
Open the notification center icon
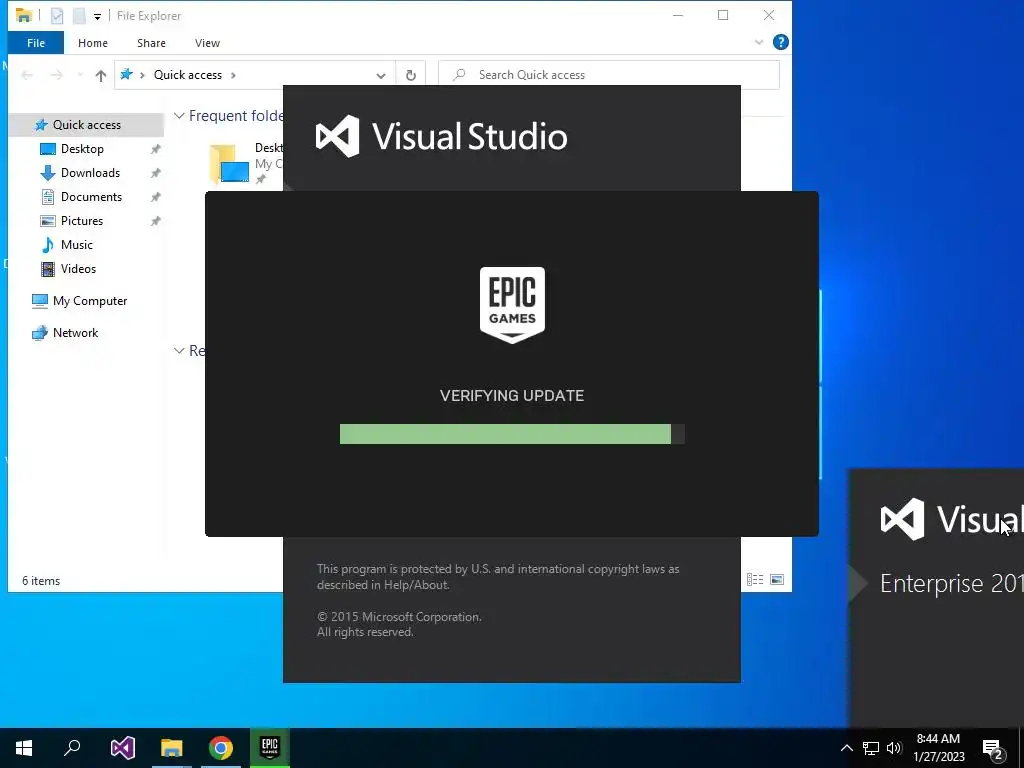click(994, 750)
